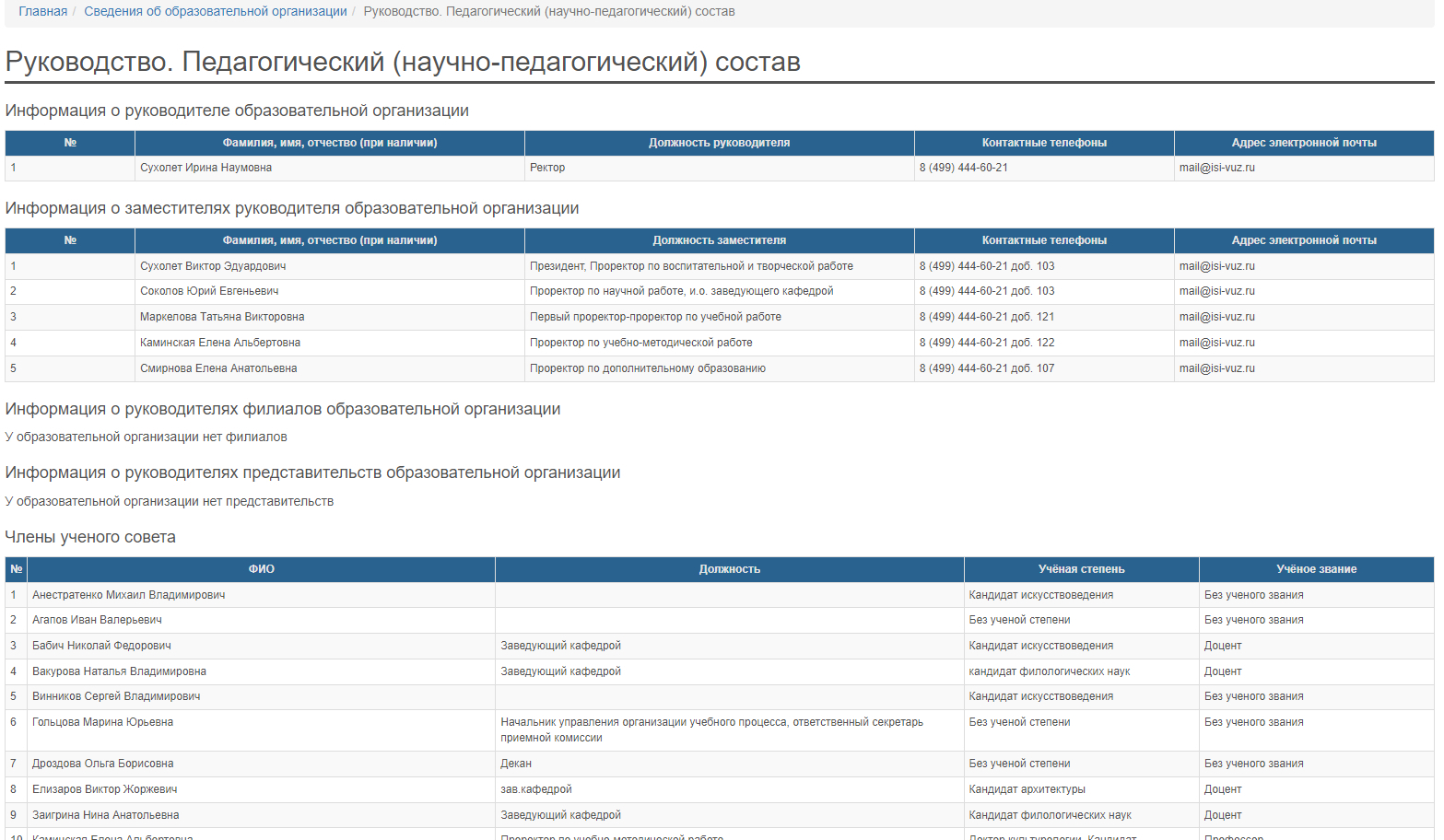The image size is (1444, 840).
Task: Select "Проректор по научной работе, и.о. заведующего кафедрой"
Action: coord(681,291)
